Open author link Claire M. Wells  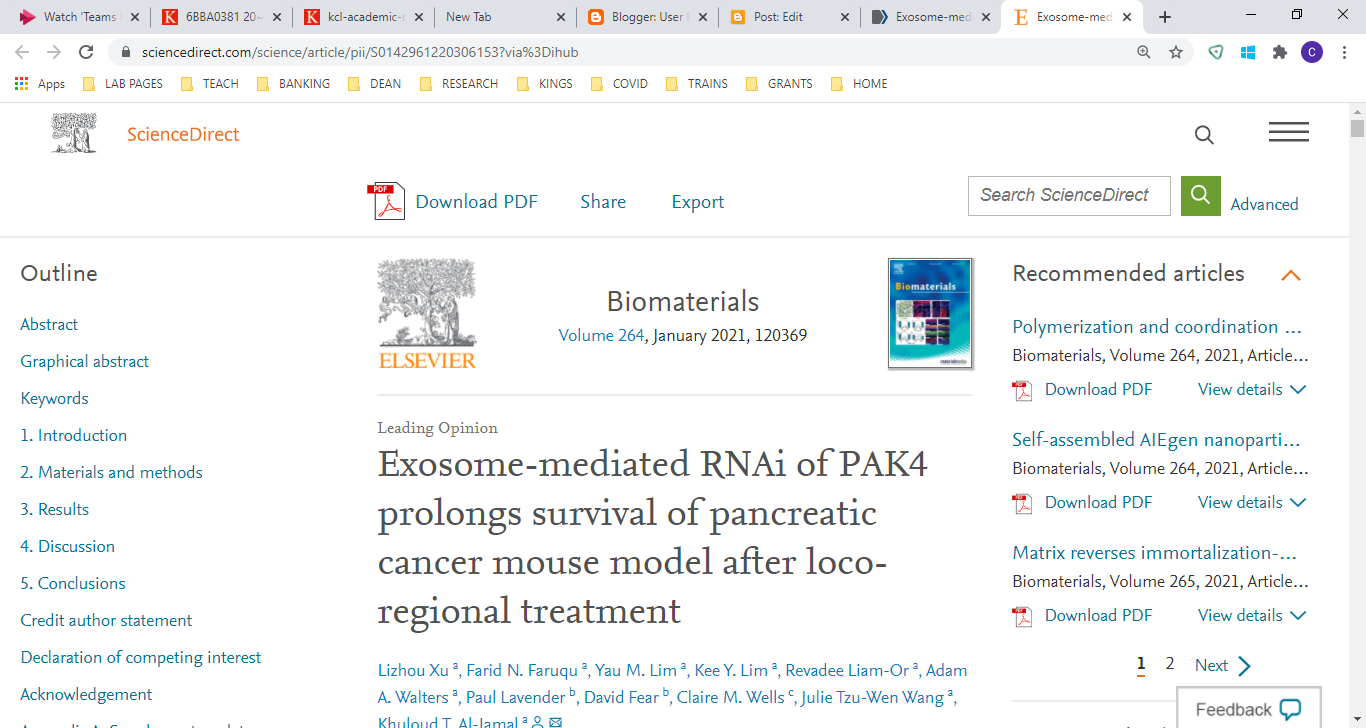pyautogui.click(x=732, y=697)
